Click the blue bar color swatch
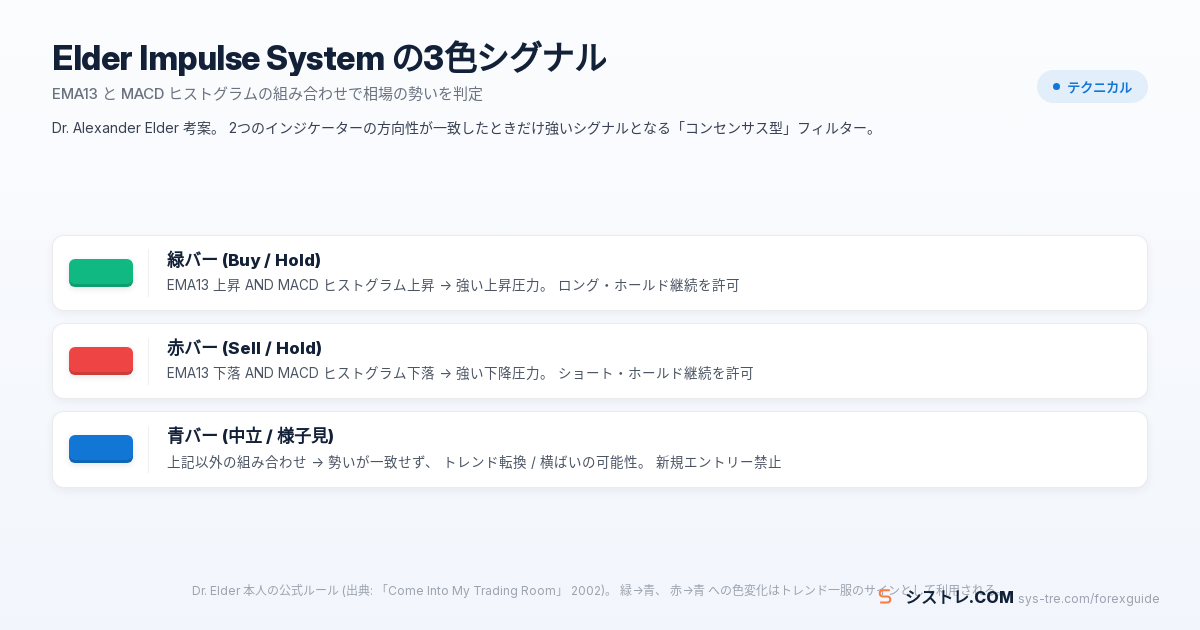1200x630 pixels. (x=101, y=449)
